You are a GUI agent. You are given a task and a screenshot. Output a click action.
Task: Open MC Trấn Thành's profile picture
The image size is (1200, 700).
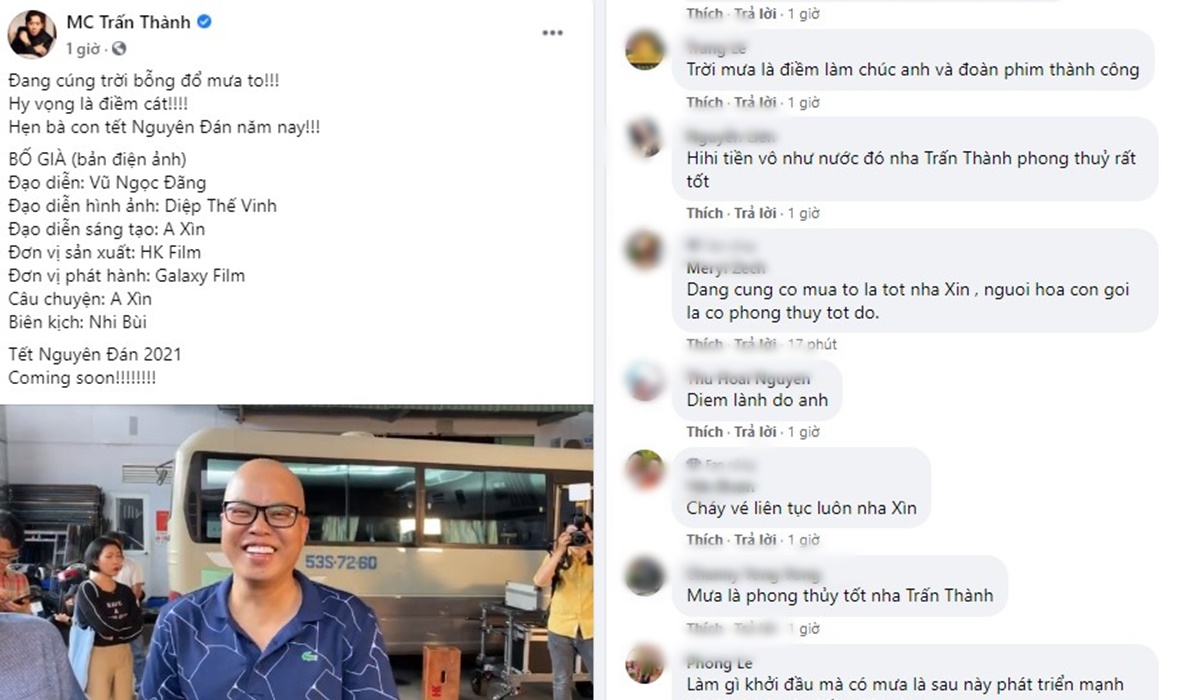pyautogui.click(x=32, y=35)
